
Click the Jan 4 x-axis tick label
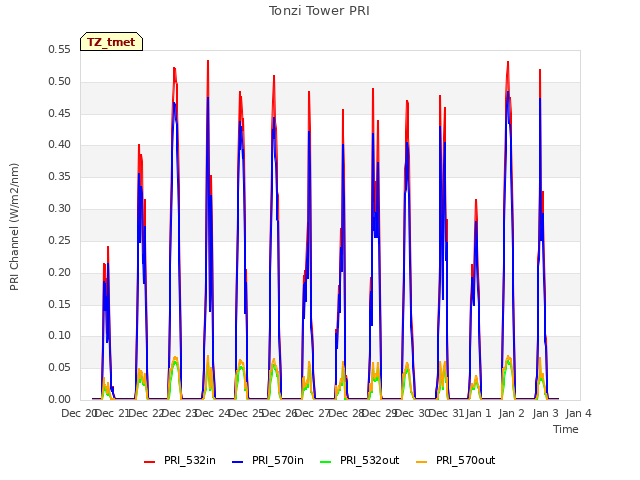pyautogui.click(x=579, y=413)
